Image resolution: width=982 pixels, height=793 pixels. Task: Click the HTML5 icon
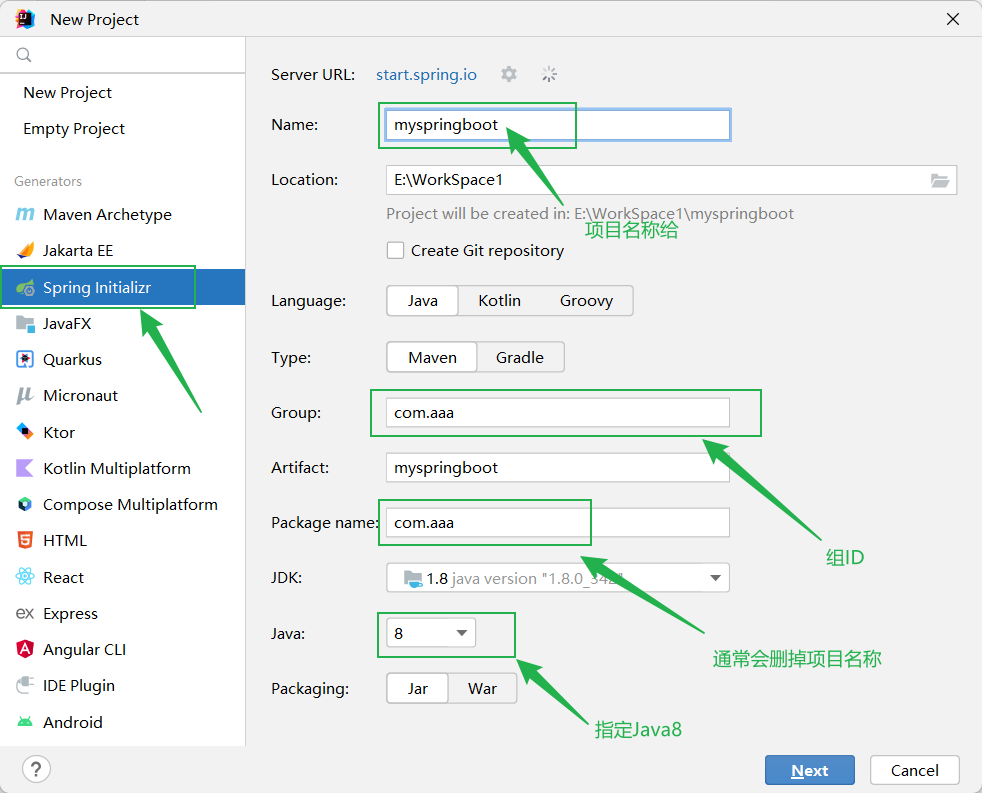(x=25, y=540)
